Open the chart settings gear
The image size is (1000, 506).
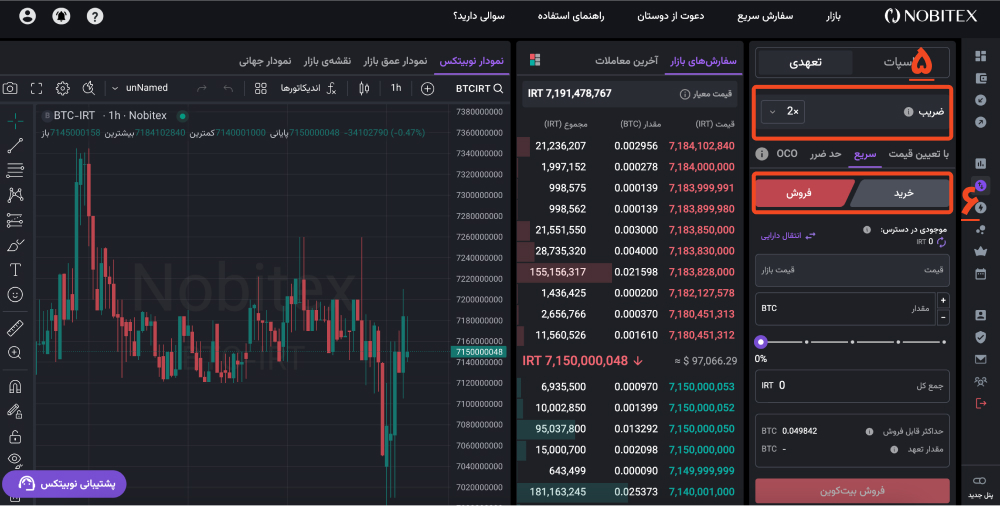tap(63, 88)
